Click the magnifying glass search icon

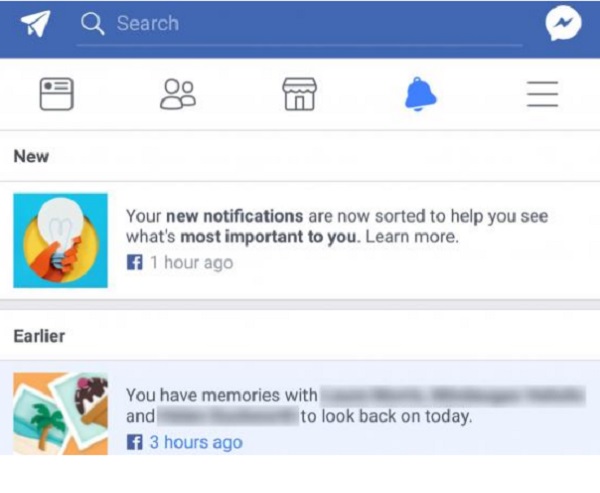click(92, 23)
